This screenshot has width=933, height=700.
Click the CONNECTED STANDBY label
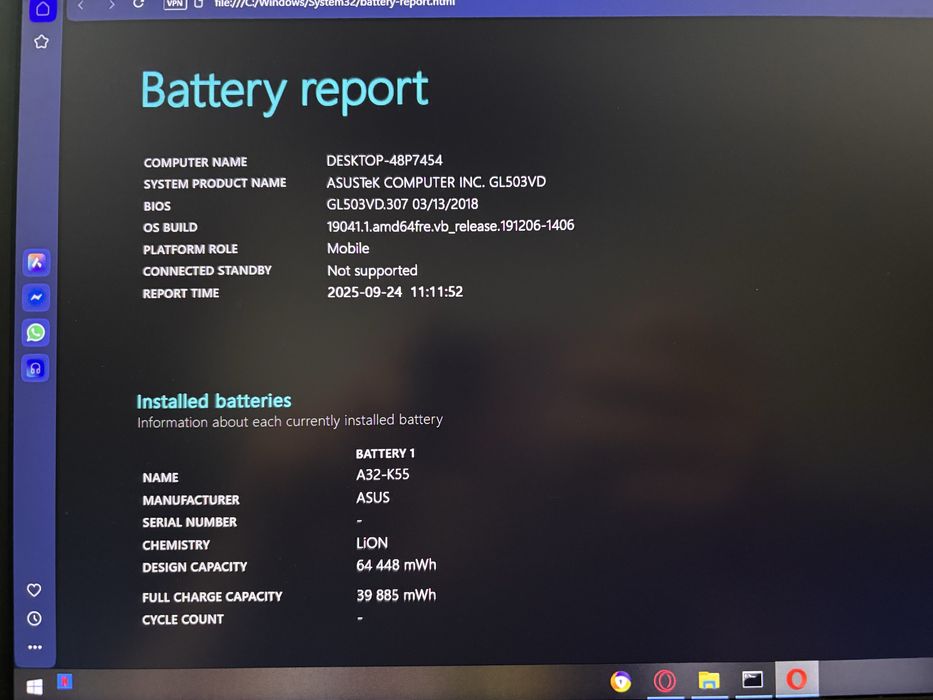(207, 271)
